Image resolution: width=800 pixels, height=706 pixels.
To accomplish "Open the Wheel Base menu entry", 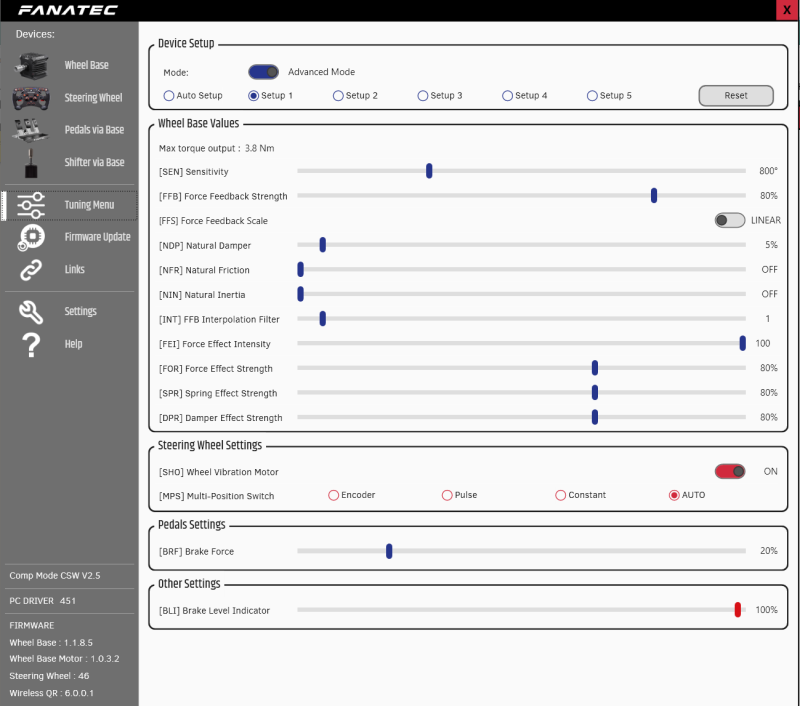I will [86, 65].
